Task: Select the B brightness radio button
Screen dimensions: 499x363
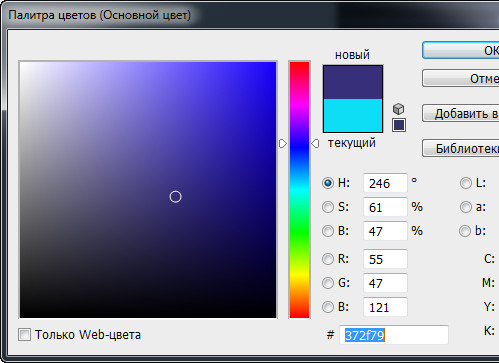Action: [328, 231]
